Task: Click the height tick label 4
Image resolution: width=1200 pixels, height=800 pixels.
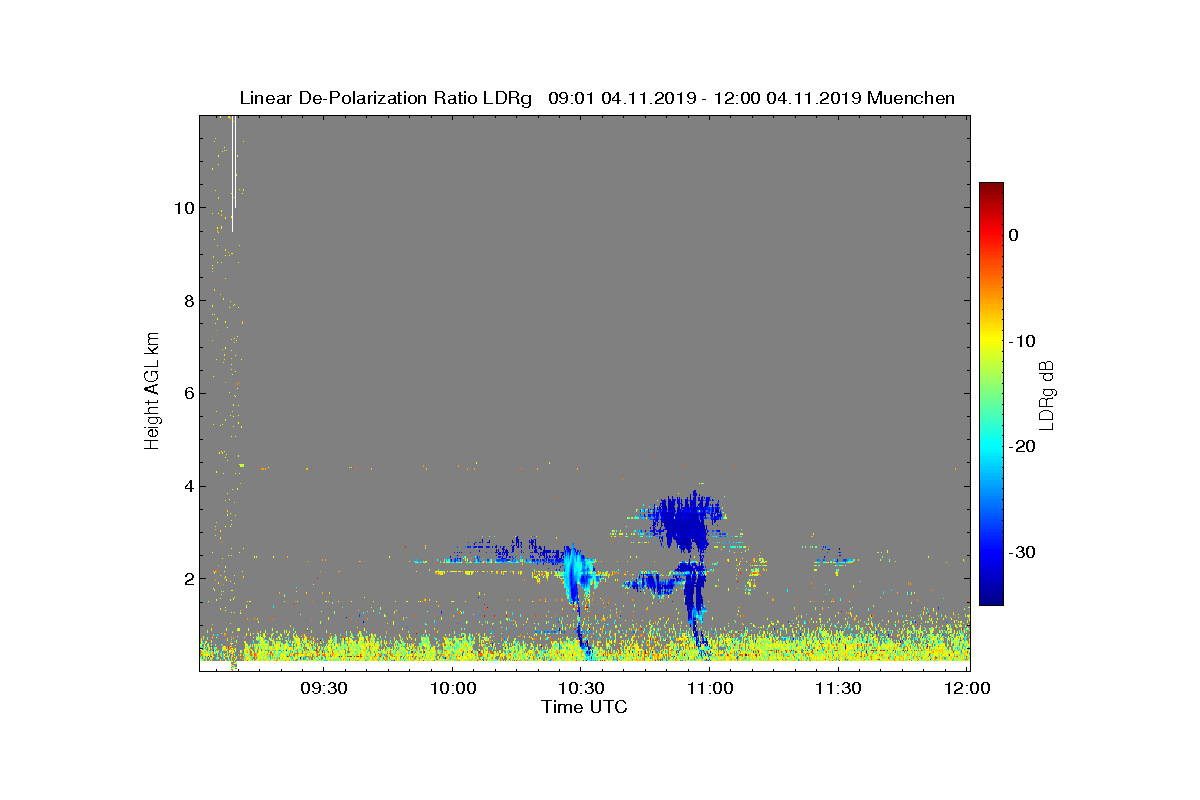Action: 188,486
